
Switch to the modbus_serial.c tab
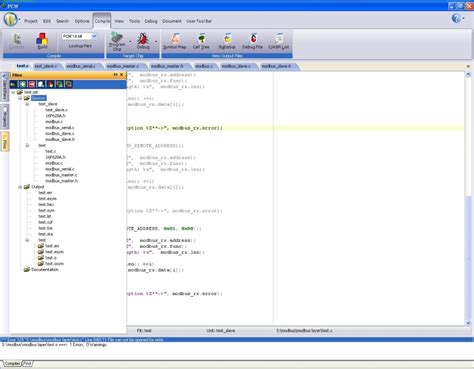point(81,66)
